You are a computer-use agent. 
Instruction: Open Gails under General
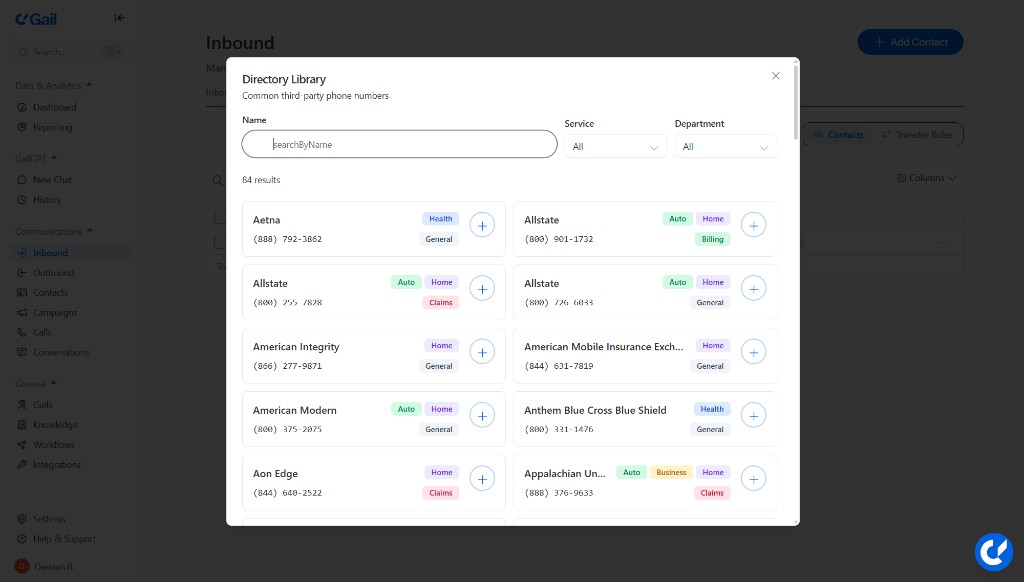coord(42,405)
